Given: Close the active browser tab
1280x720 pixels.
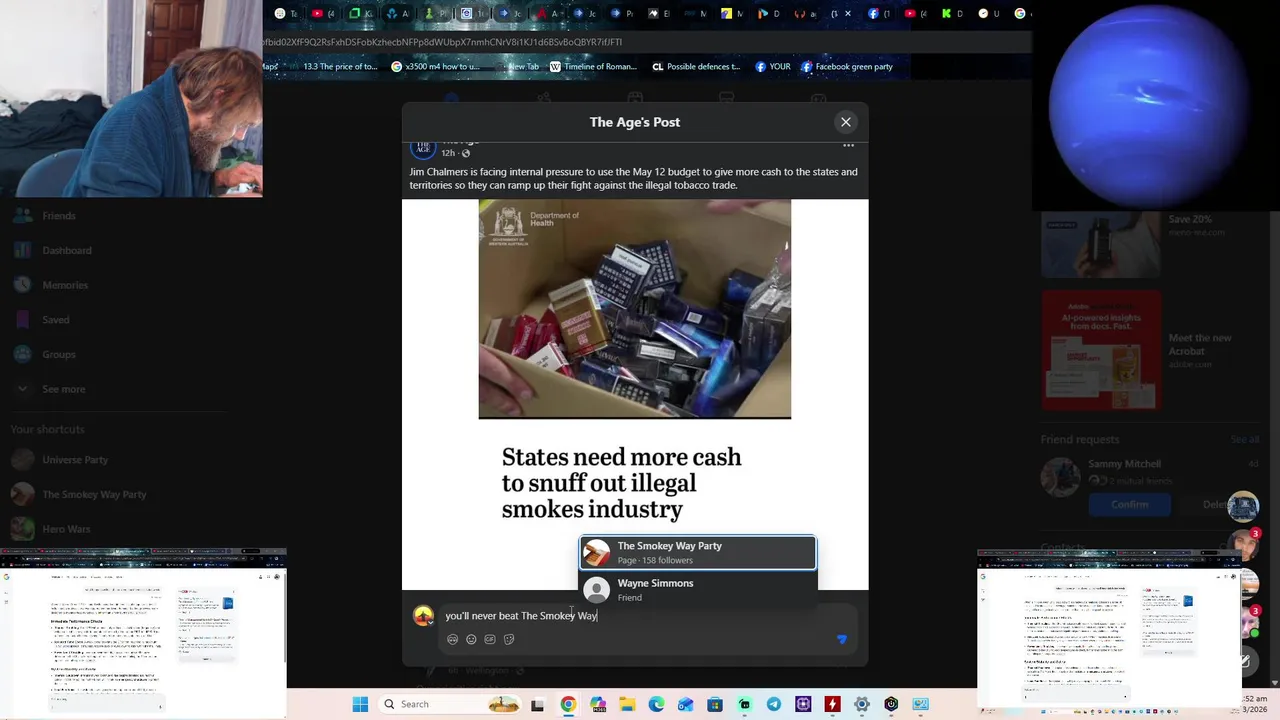Looking at the screenshot, I should pyautogui.click(x=849, y=14).
